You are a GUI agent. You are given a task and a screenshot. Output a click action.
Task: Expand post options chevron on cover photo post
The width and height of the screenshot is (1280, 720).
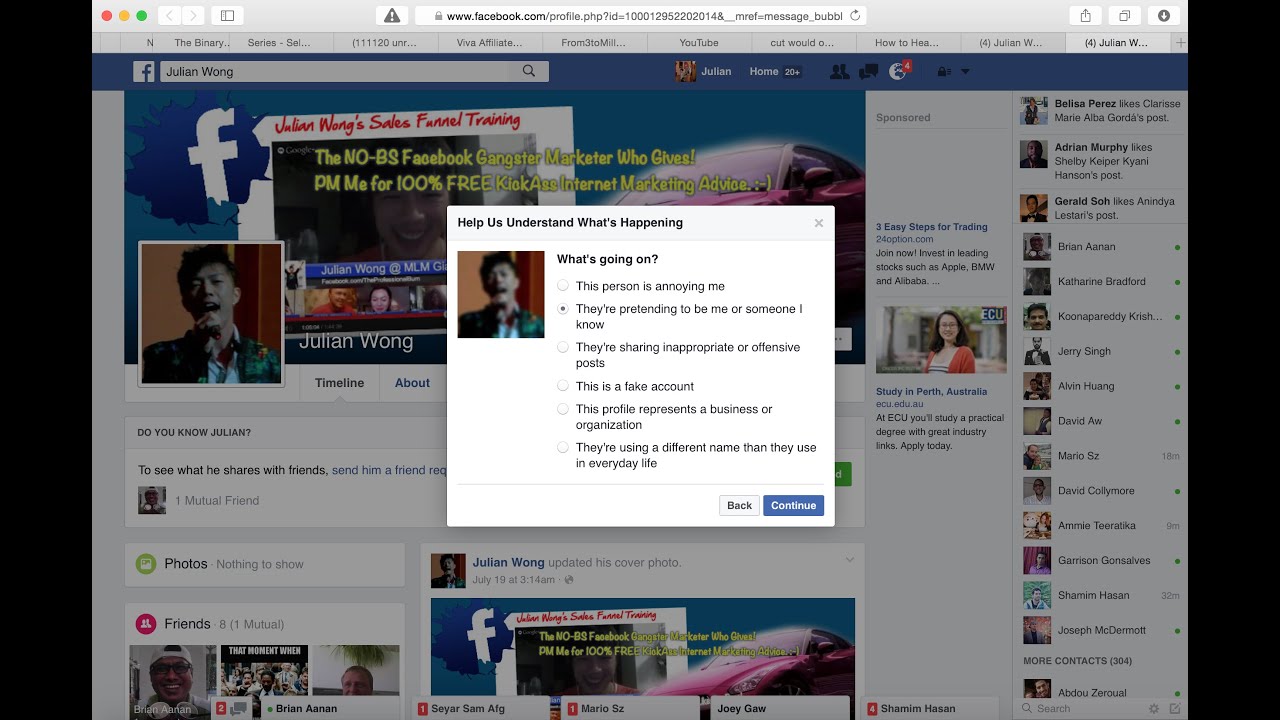pos(849,559)
